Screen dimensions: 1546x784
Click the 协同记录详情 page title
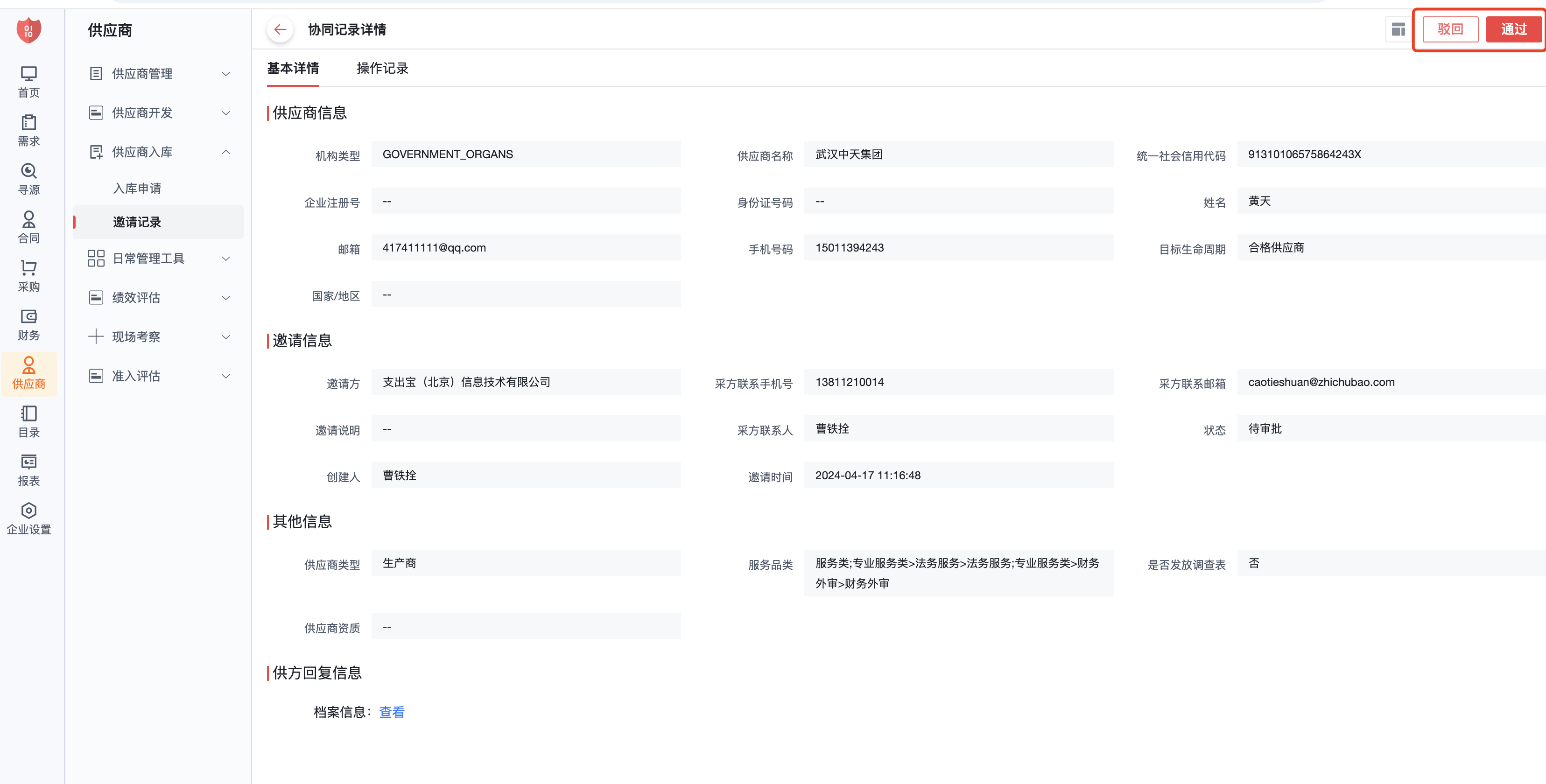tap(347, 29)
